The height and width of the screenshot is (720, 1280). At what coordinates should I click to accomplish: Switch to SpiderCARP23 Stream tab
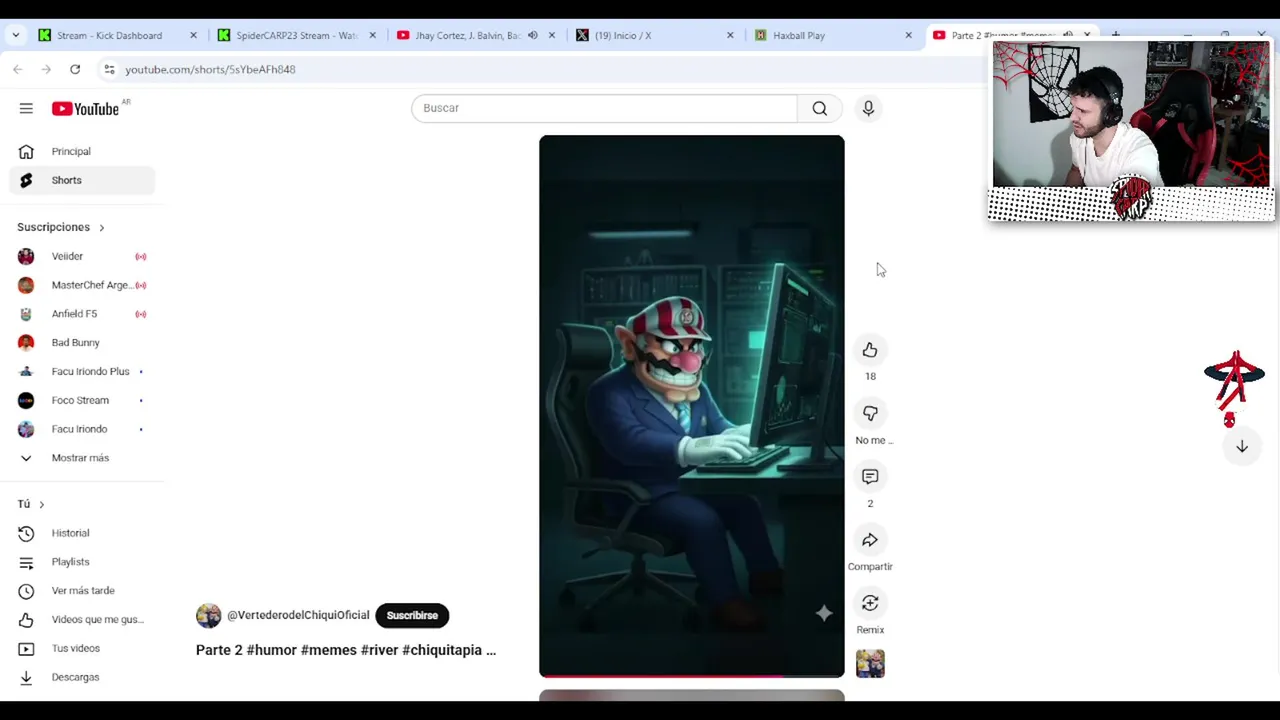pos(296,35)
